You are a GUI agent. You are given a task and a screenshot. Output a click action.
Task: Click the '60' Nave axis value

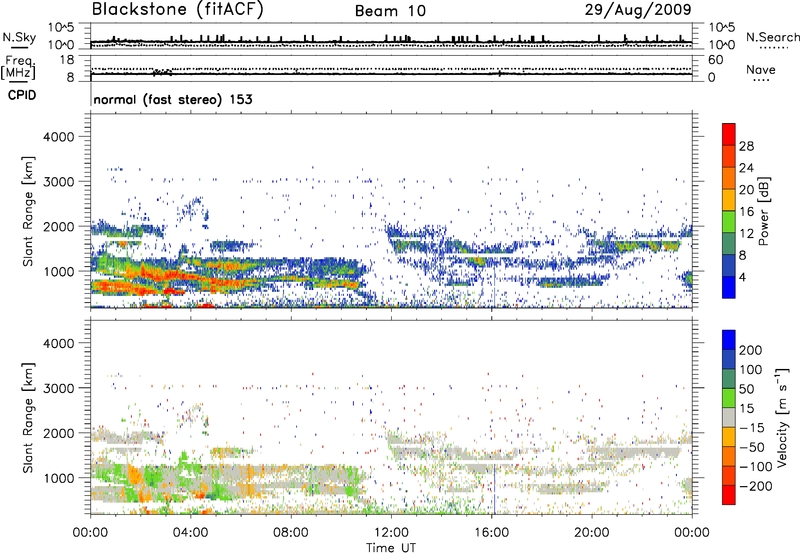click(x=715, y=60)
